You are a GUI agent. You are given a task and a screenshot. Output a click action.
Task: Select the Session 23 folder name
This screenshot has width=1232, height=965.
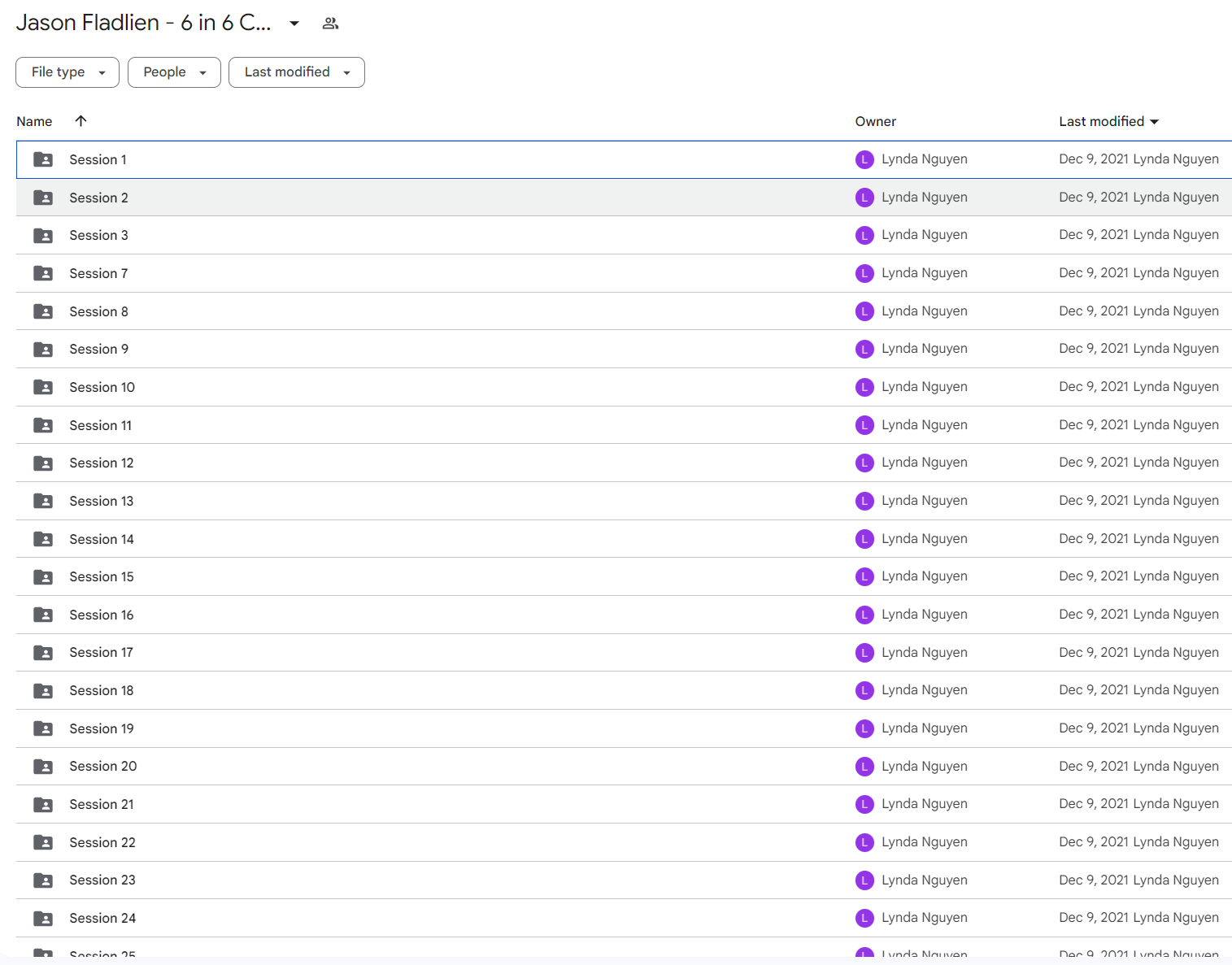[102, 880]
